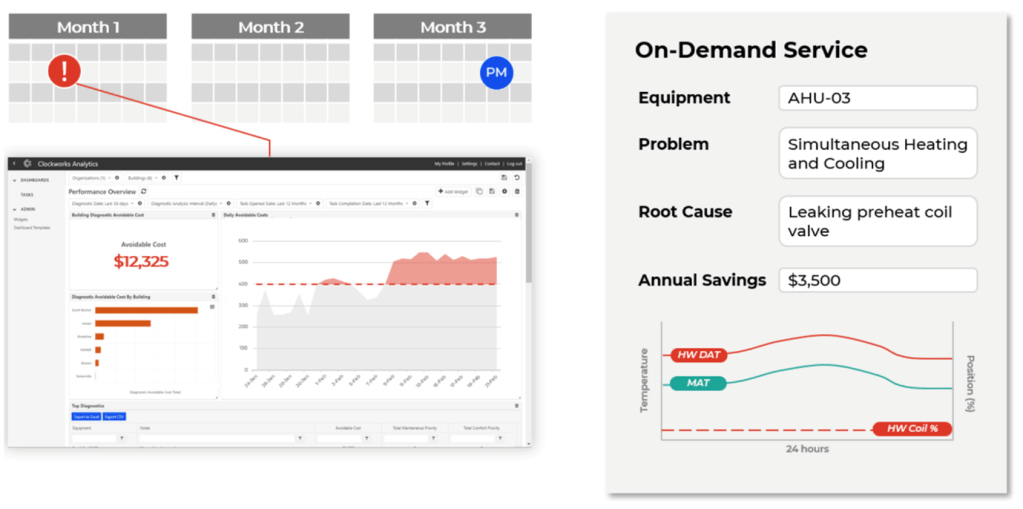Viewport: 1023px width, 509px height.
Task: Refresh the Performance Overview dashboard
Action: (x=144, y=190)
